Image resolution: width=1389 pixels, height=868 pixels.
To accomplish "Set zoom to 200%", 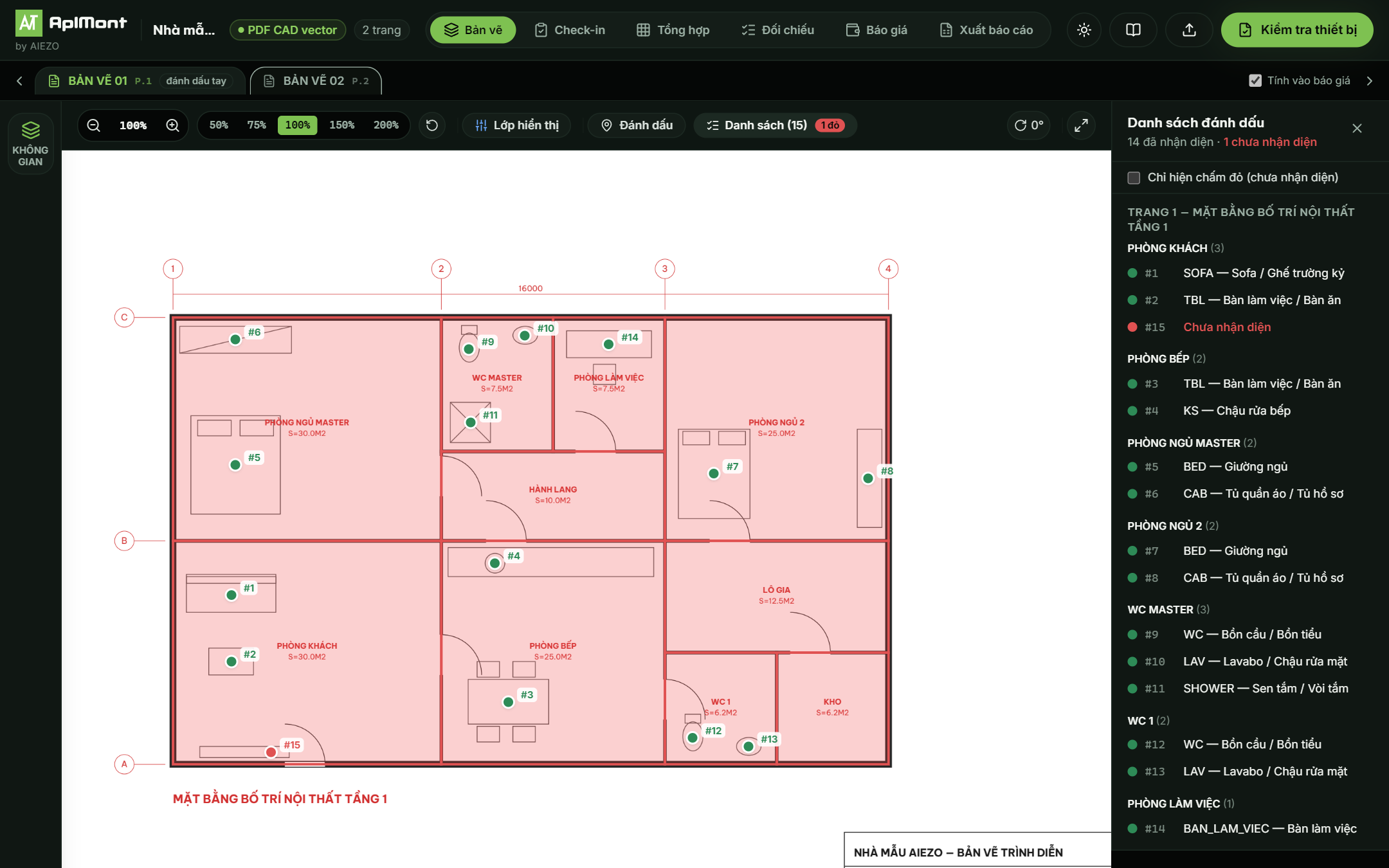I will coord(386,125).
